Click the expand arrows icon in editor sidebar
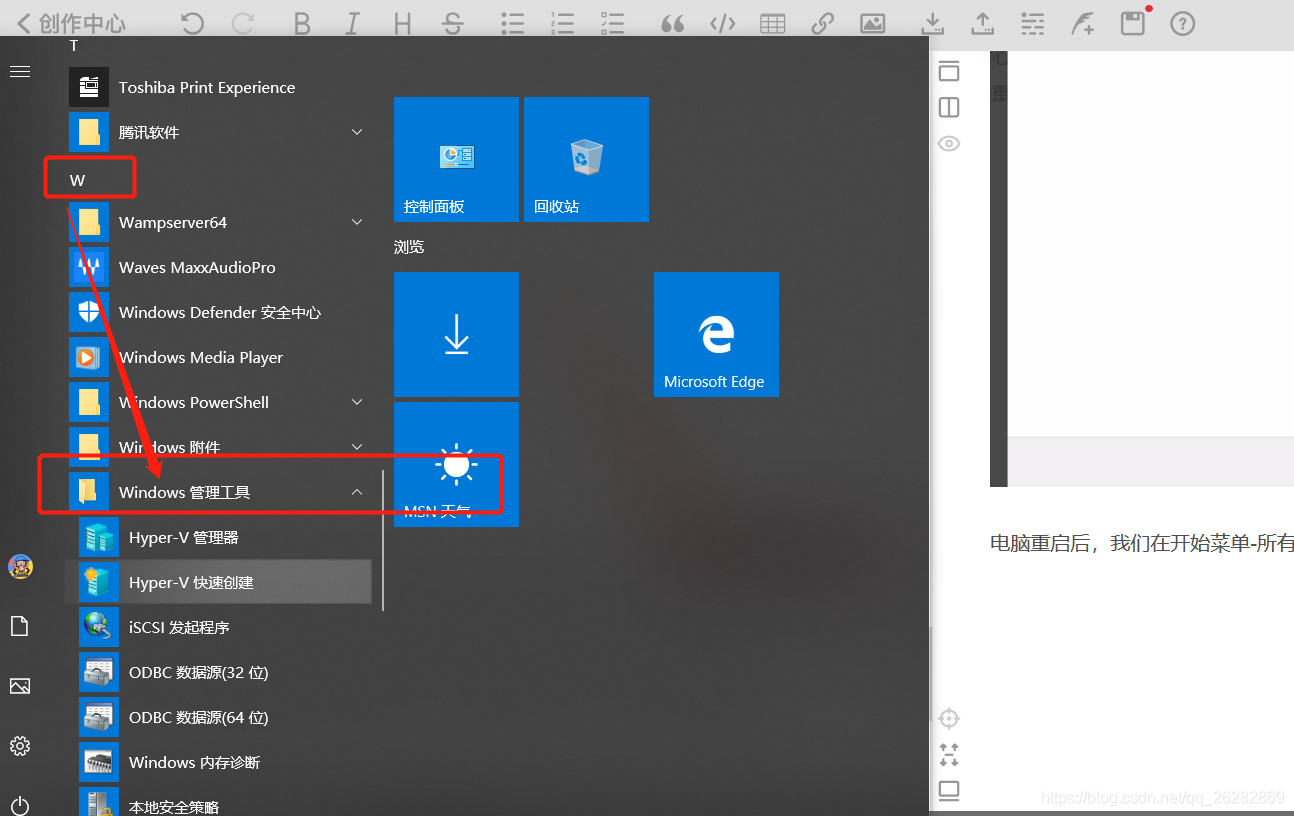 (949, 754)
